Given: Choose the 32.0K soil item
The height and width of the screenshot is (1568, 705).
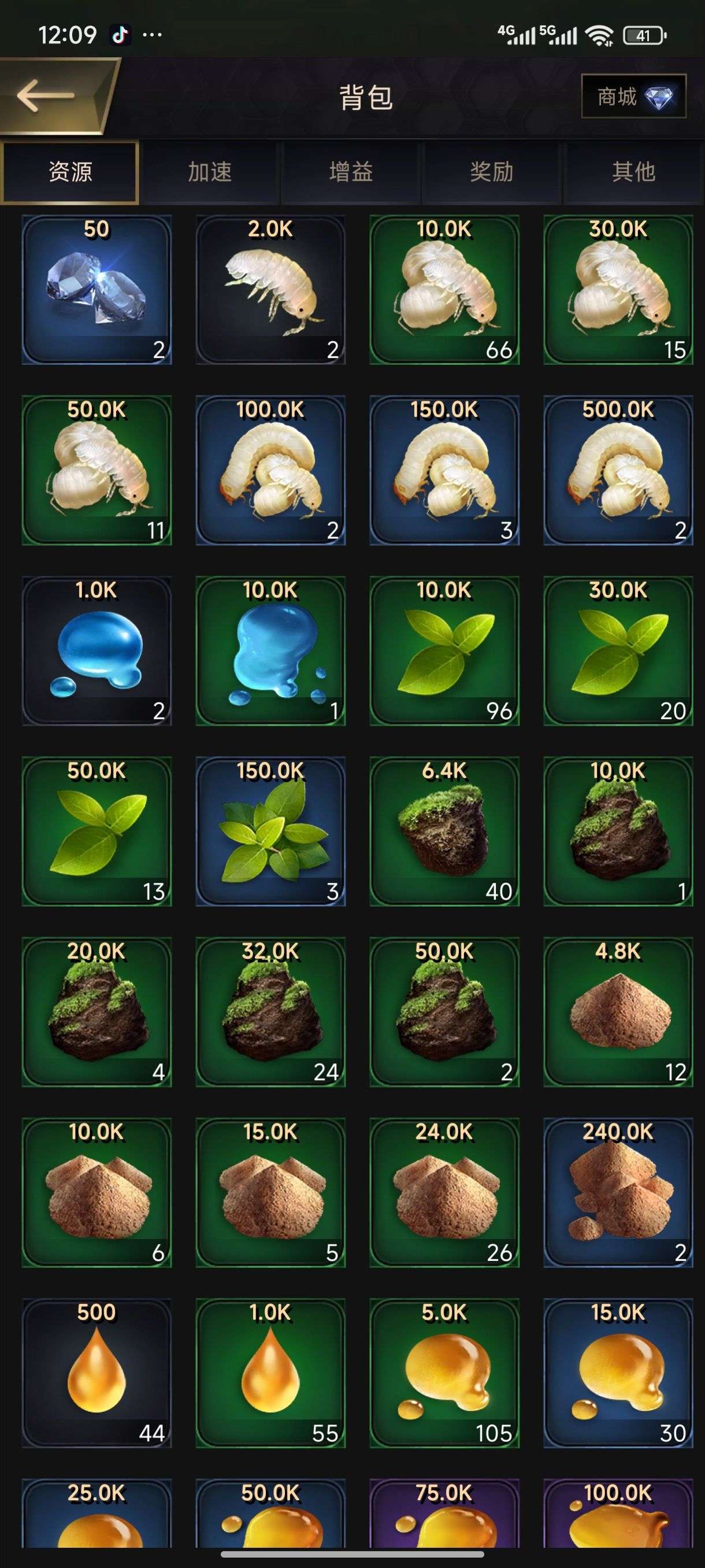Looking at the screenshot, I should click(270, 1012).
